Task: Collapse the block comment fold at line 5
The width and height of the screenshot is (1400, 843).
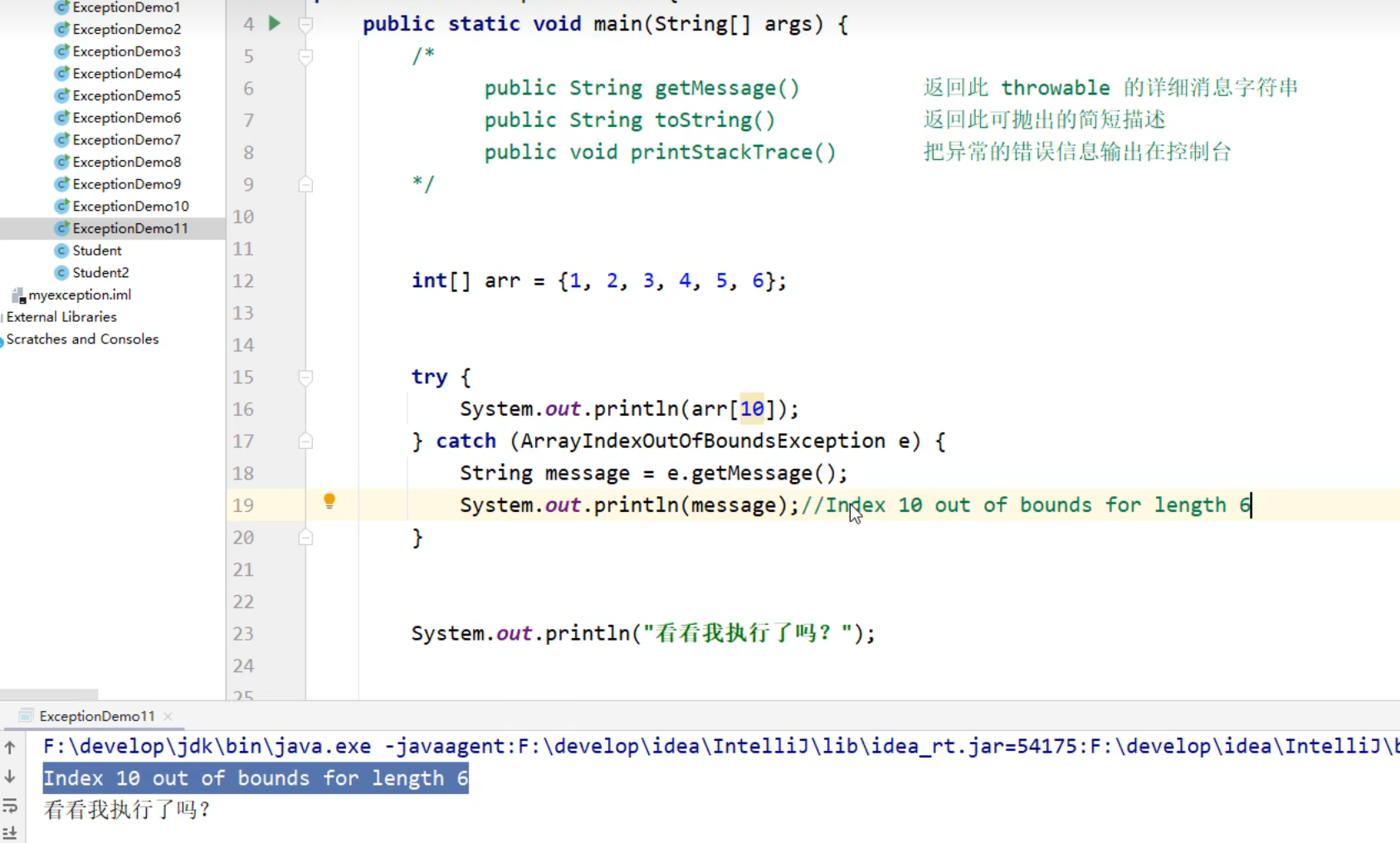Action: click(305, 56)
